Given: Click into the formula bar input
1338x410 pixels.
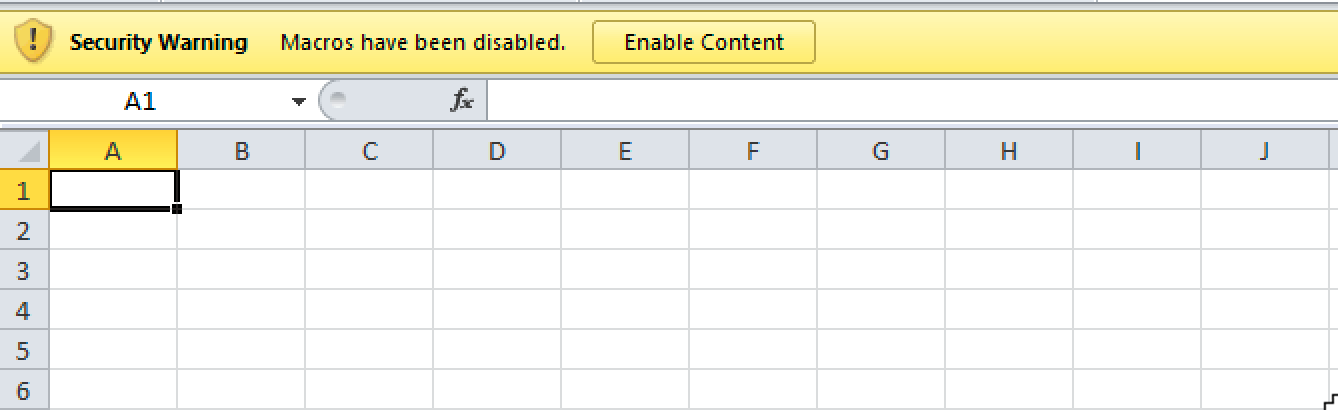Looking at the screenshot, I should click(912, 100).
